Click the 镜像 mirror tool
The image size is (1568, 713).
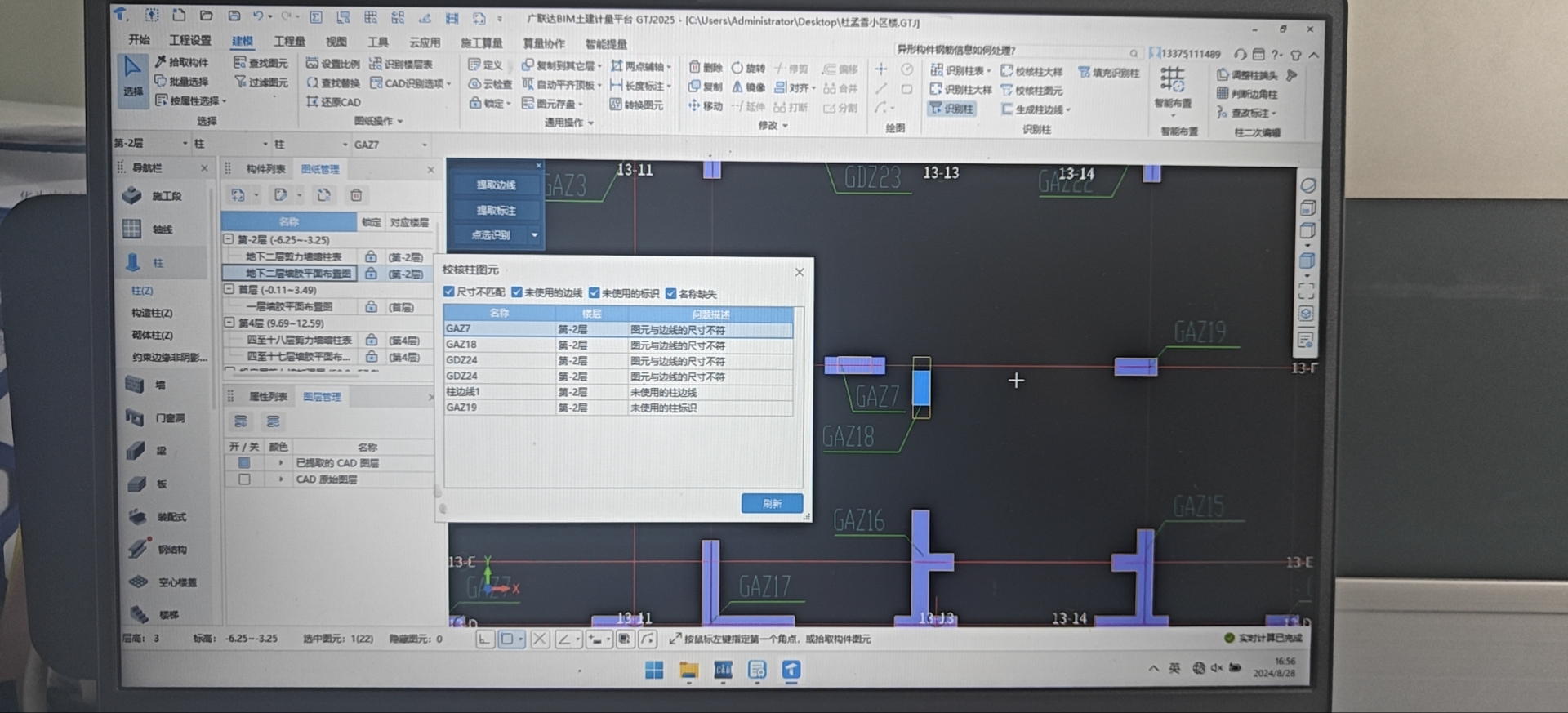pyautogui.click(x=748, y=87)
